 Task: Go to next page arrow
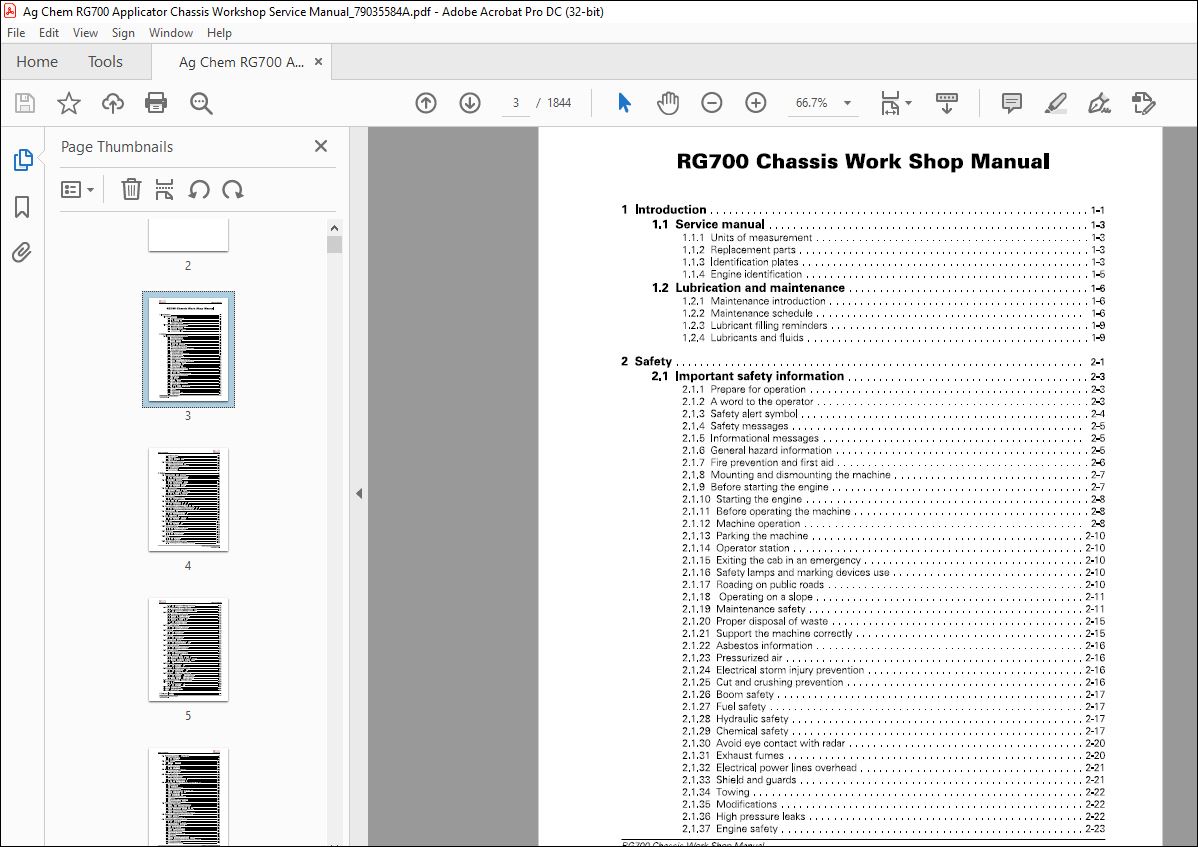[470, 103]
